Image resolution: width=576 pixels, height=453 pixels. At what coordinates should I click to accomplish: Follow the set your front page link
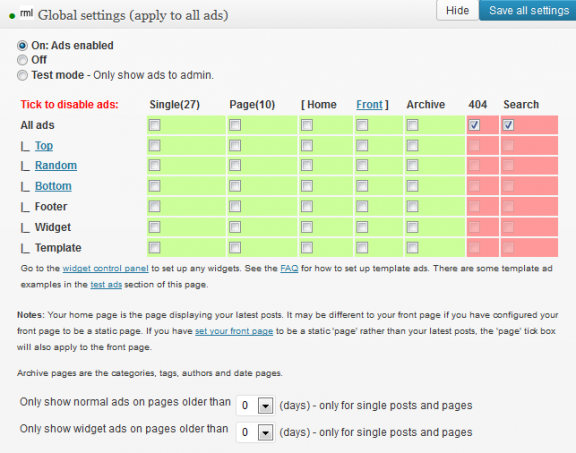point(234,331)
